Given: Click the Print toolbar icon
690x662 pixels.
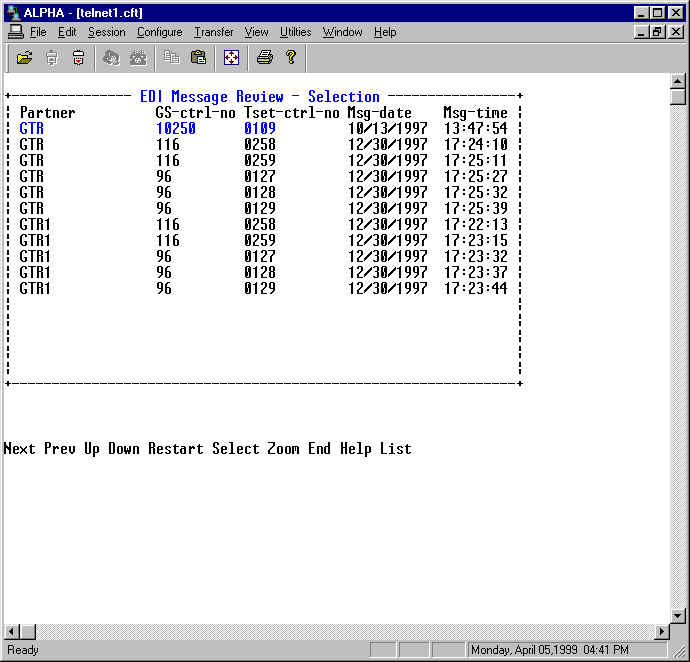Looking at the screenshot, I should [264, 57].
